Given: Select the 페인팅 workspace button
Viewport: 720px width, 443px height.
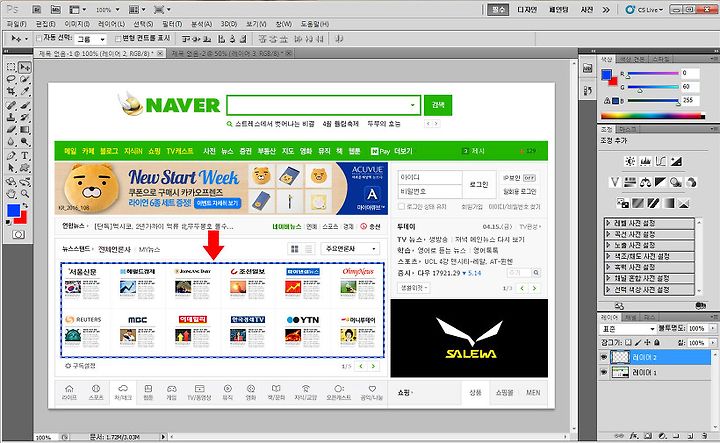Looking at the screenshot, I should click(x=558, y=10).
